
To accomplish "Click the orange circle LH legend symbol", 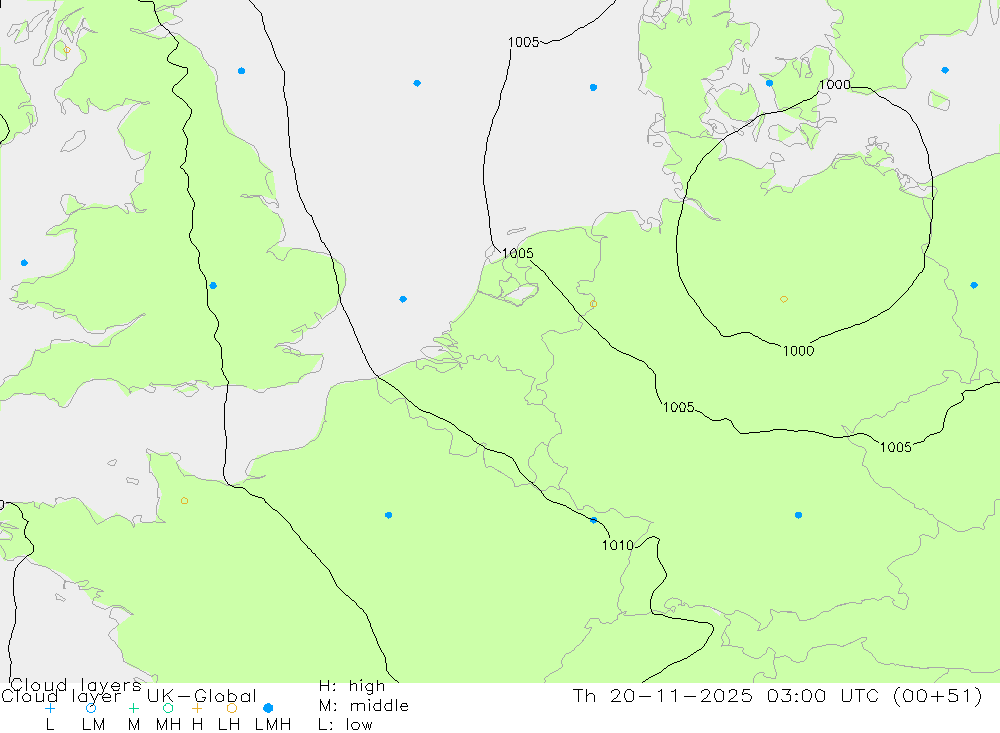I will [x=232, y=708].
